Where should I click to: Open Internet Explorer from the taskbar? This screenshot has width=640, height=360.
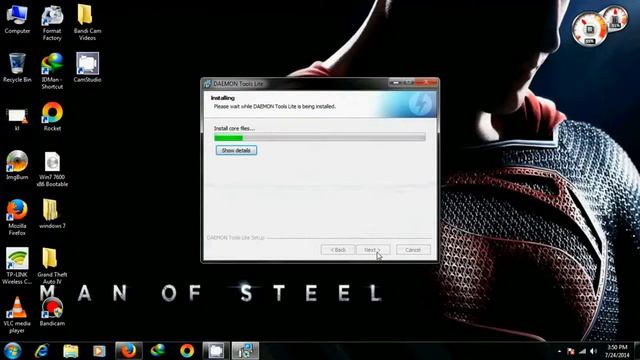(42, 351)
